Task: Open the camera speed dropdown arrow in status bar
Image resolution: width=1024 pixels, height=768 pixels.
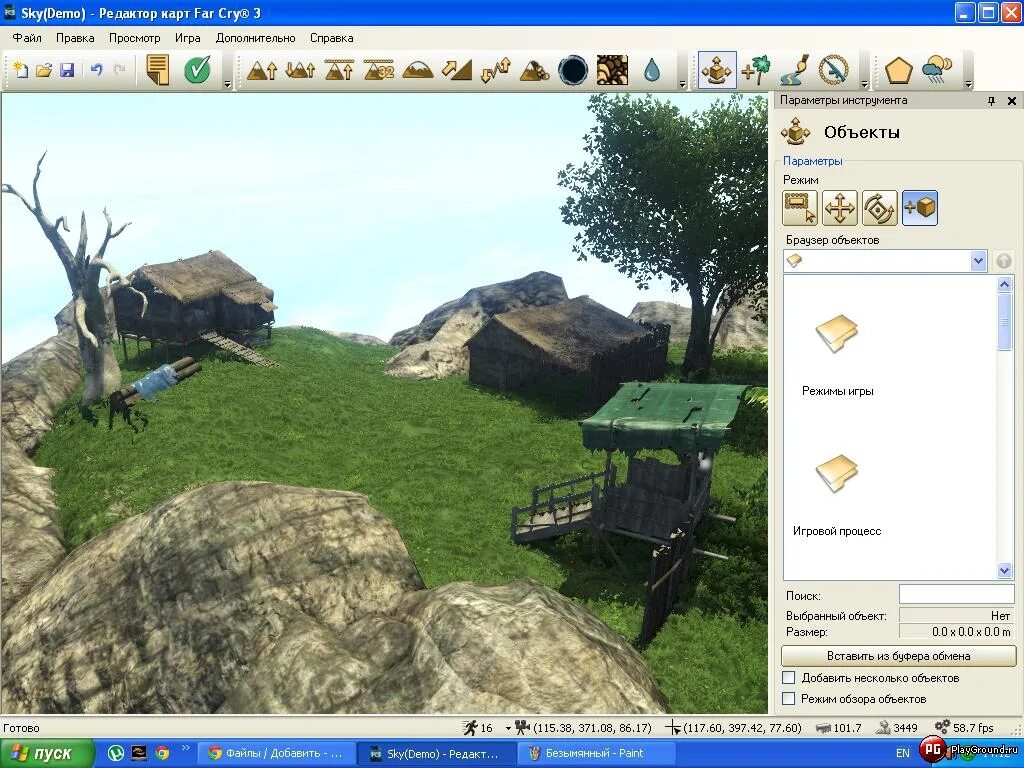Action: tap(508, 728)
